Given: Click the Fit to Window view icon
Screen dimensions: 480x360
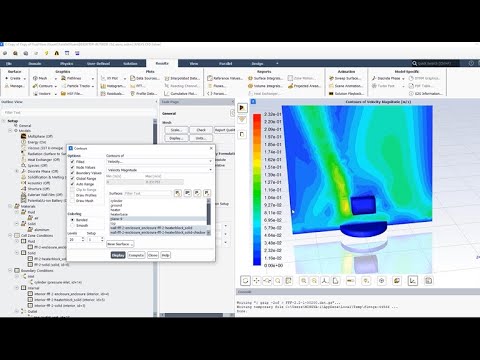Looking at the screenshot, I should 289,281.
